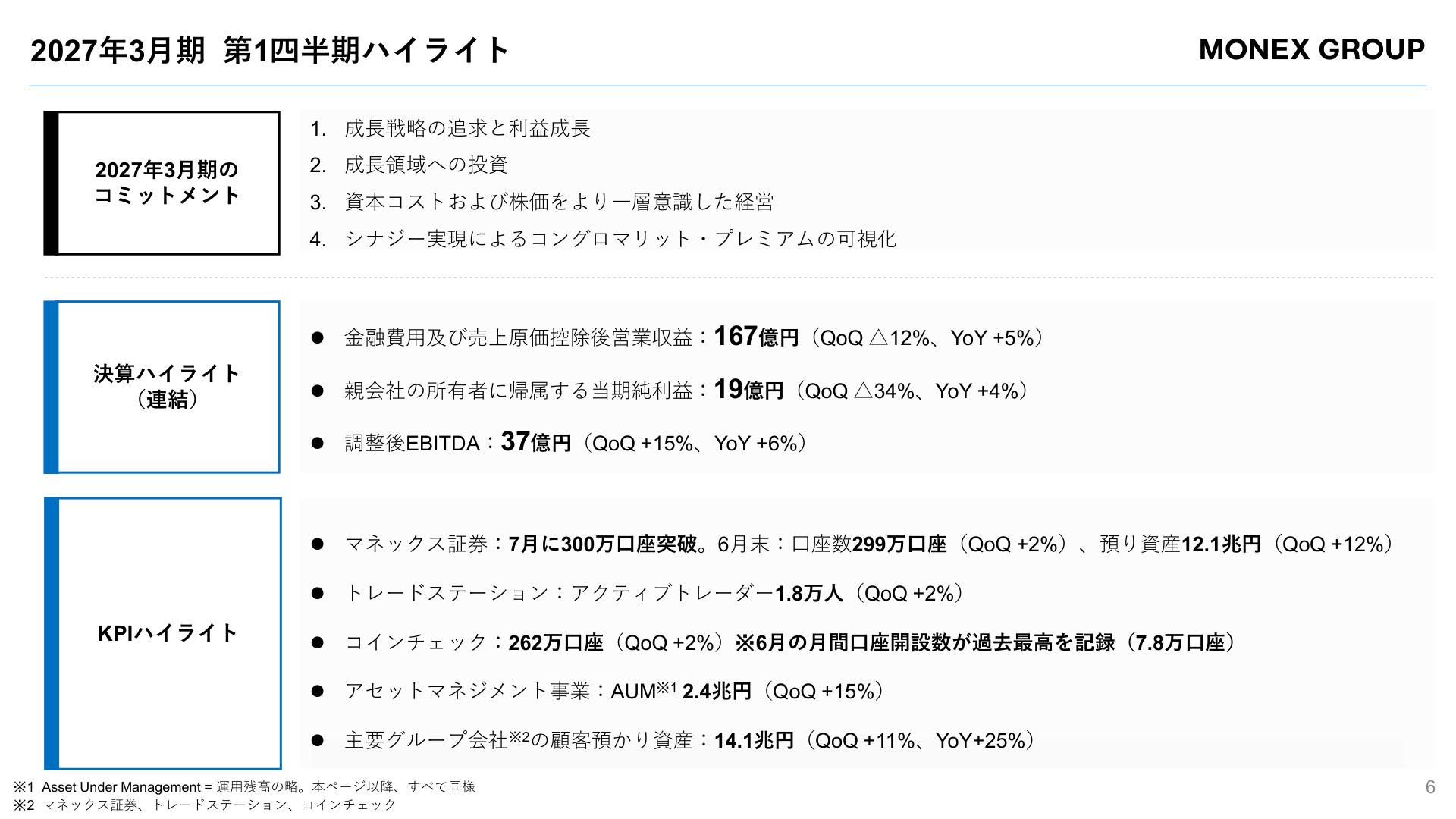Click commitment item "成長戦略の追求と利益成長"
The width and height of the screenshot is (1456, 819).
[x=467, y=128]
